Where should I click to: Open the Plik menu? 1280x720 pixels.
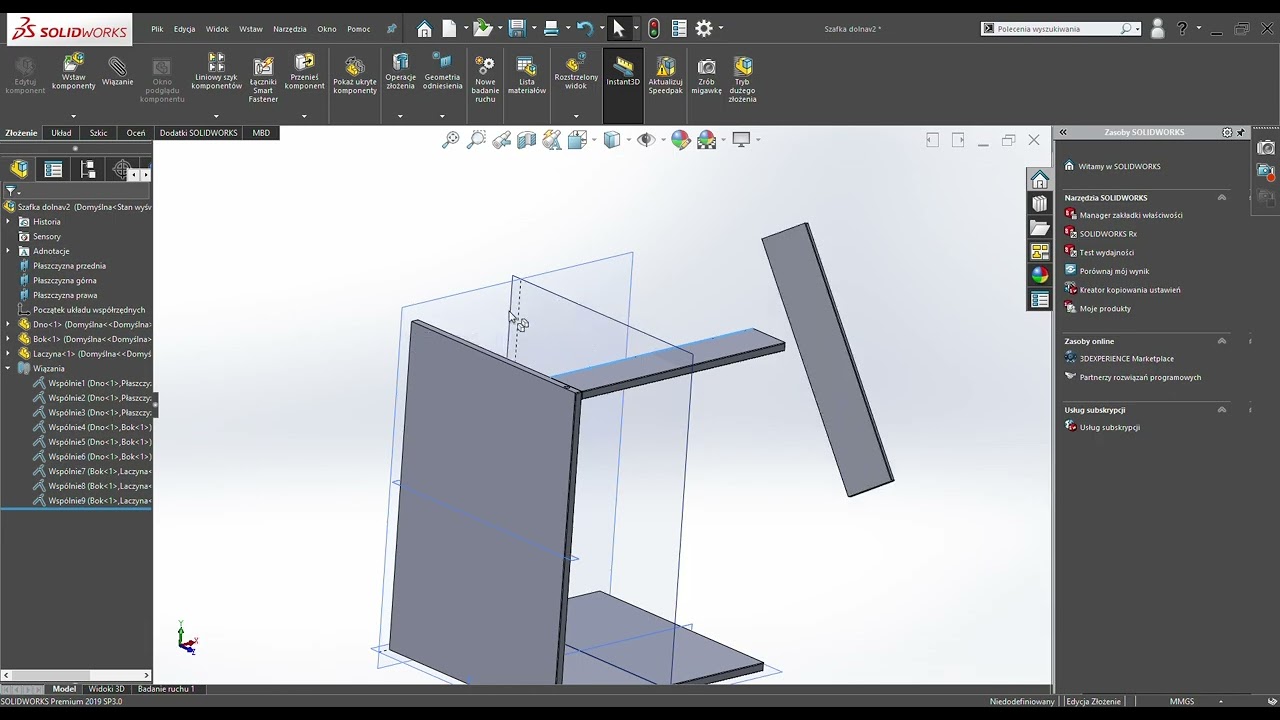pyautogui.click(x=157, y=29)
